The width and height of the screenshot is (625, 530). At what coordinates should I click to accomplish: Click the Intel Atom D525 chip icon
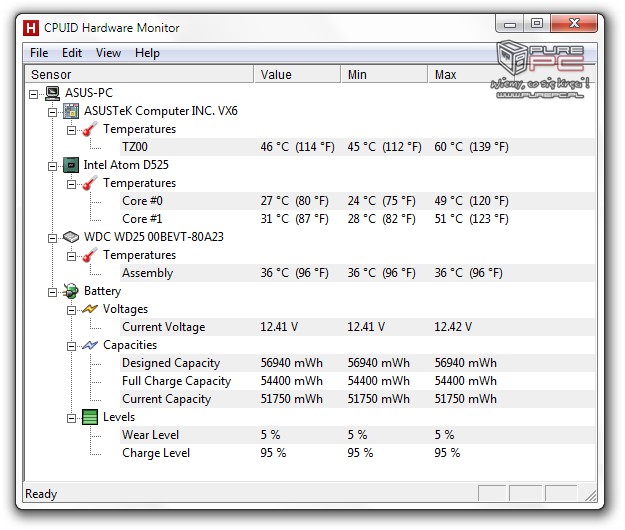[71, 165]
